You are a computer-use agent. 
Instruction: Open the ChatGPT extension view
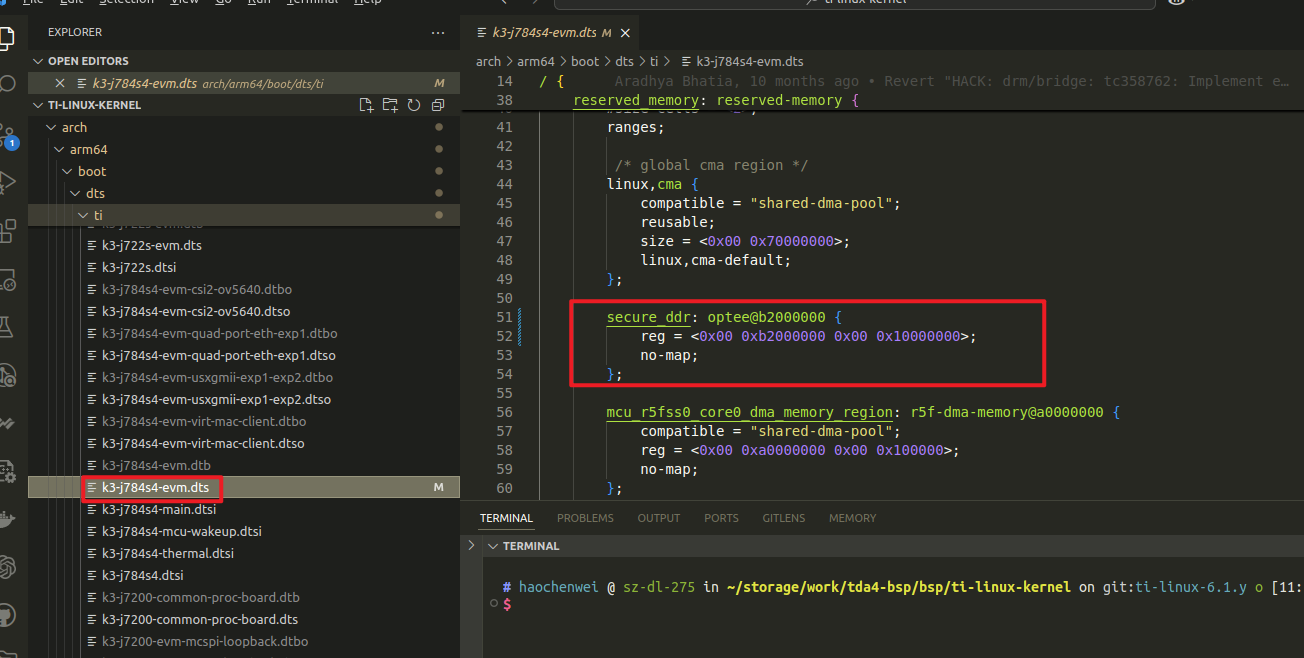[8, 566]
